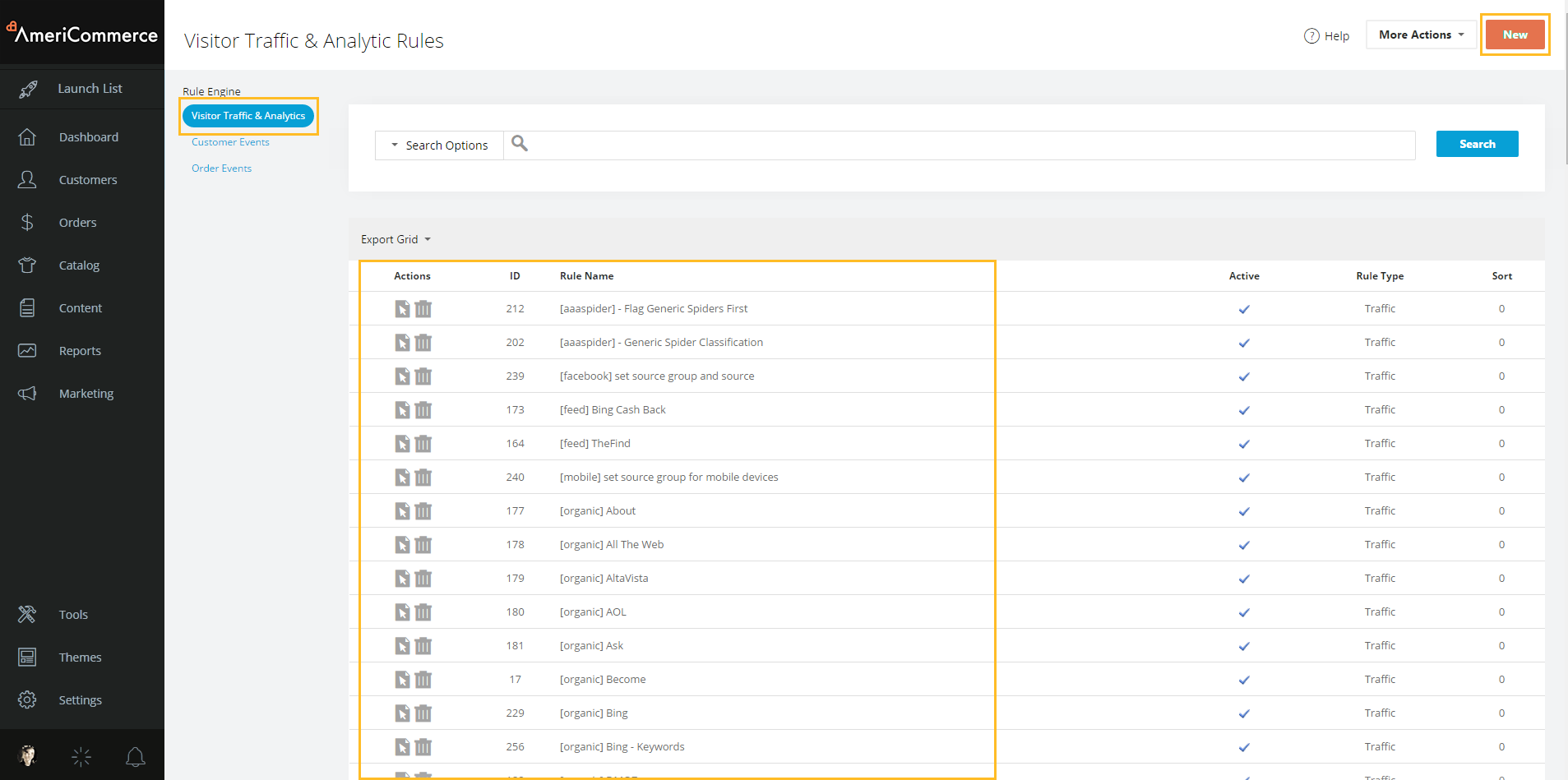Delete the [organic] All The Web rule
Viewport: 1568px width, 780px height.
(x=423, y=545)
